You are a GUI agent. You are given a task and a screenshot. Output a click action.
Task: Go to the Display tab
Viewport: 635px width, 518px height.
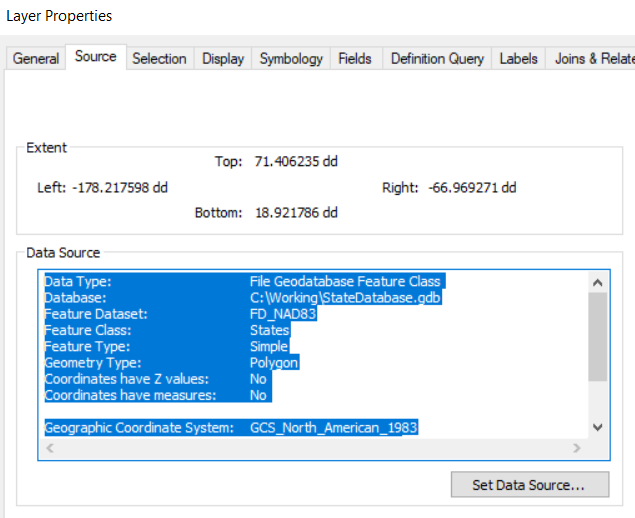tap(223, 59)
